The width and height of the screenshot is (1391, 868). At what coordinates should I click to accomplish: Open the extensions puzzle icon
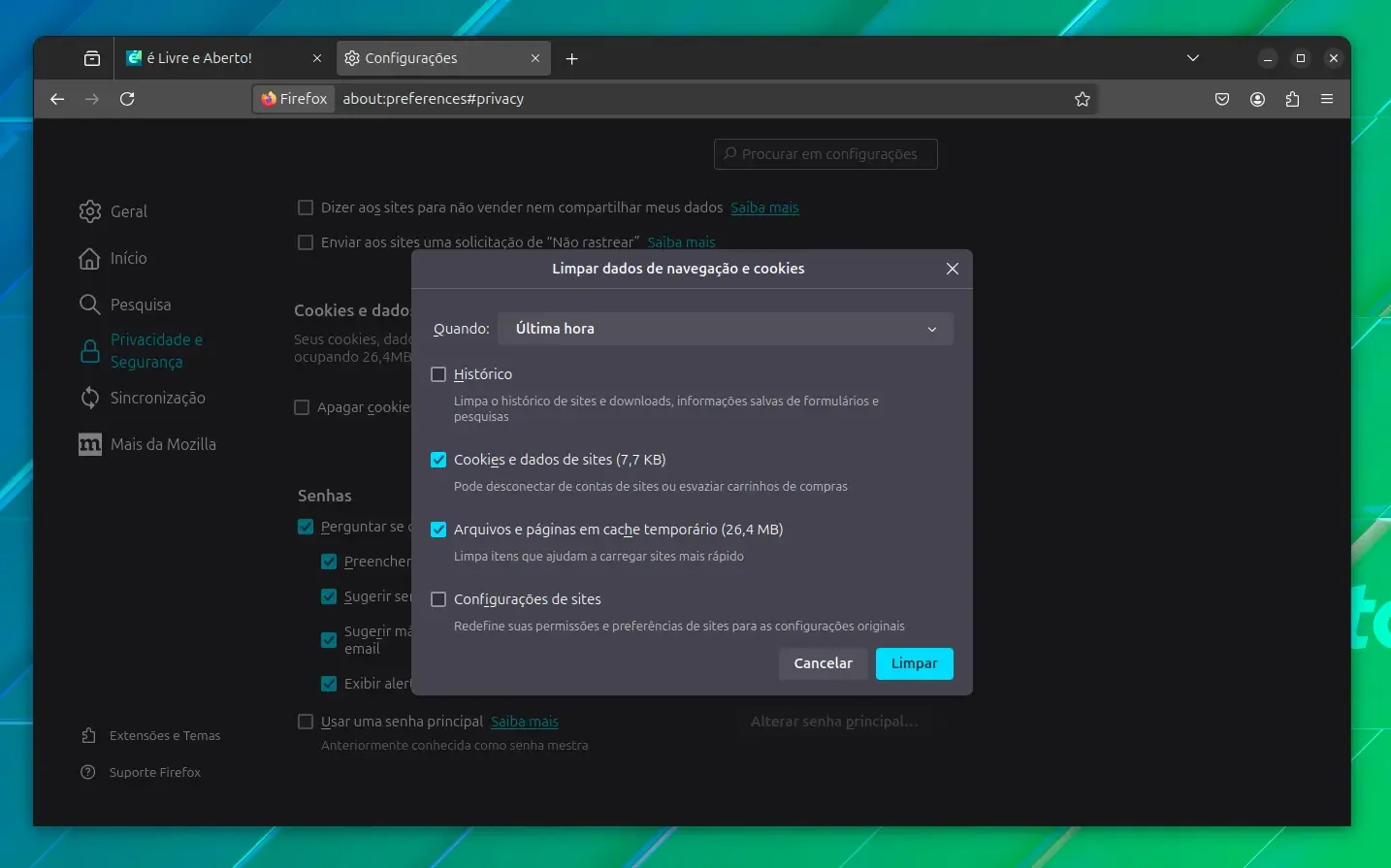[x=1292, y=99]
